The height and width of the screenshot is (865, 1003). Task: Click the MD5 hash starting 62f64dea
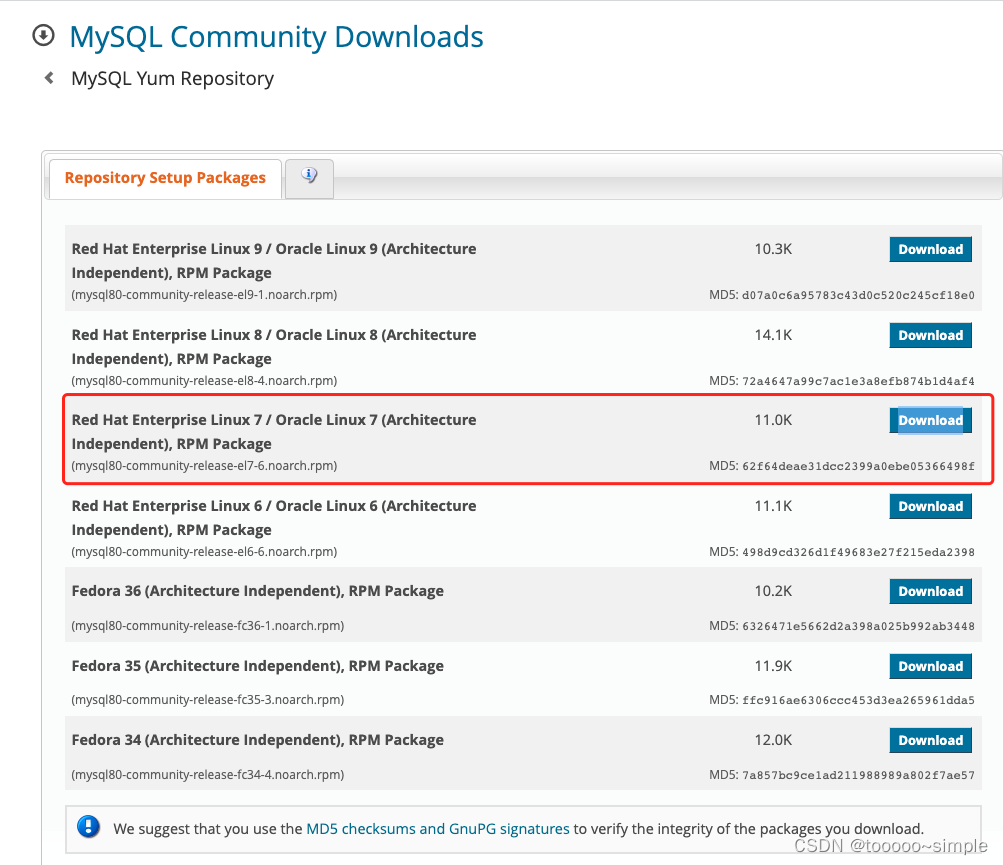[858, 466]
